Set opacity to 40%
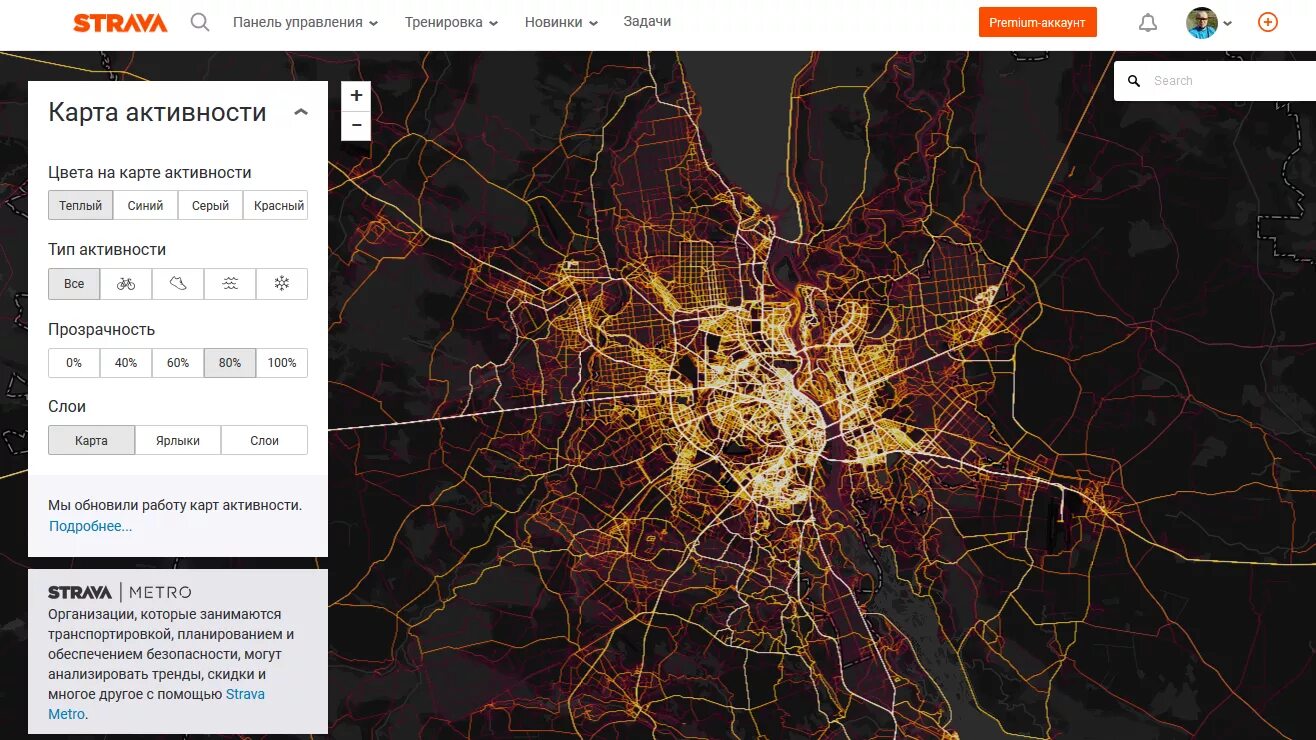The width and height of the screenshot is (1316, 740). click(x=126, y=363)
